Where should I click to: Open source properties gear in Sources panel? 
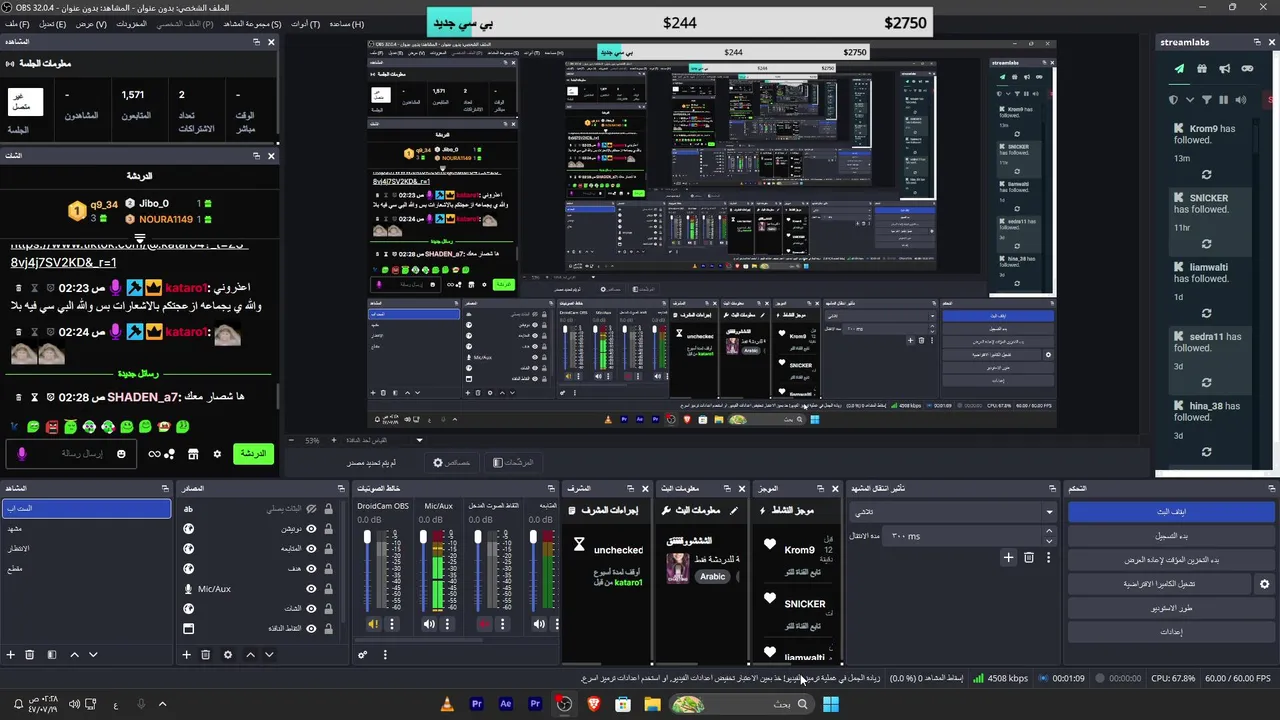(228, 655)
